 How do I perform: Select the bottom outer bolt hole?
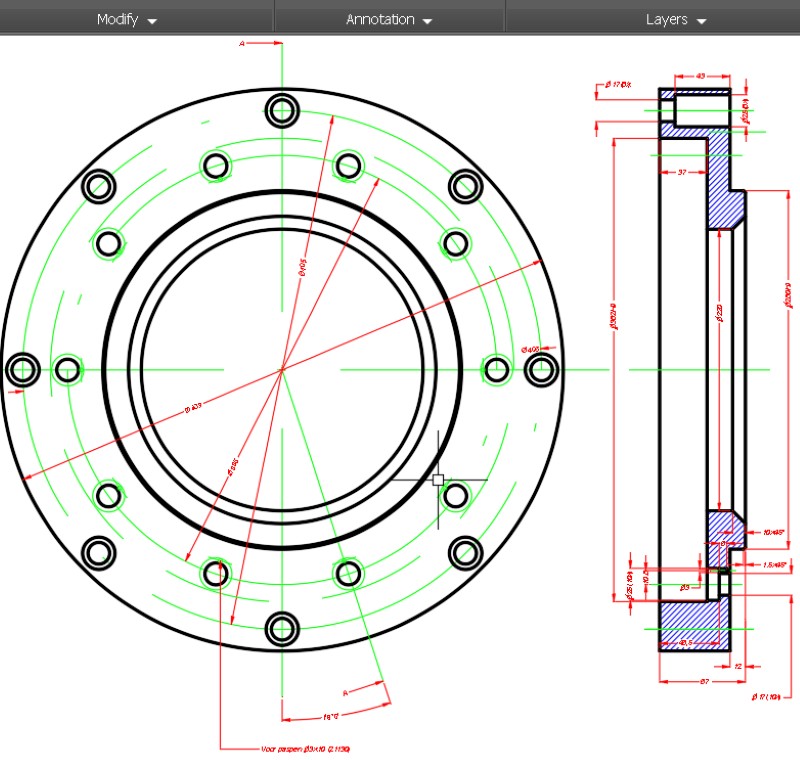point(282,629)
